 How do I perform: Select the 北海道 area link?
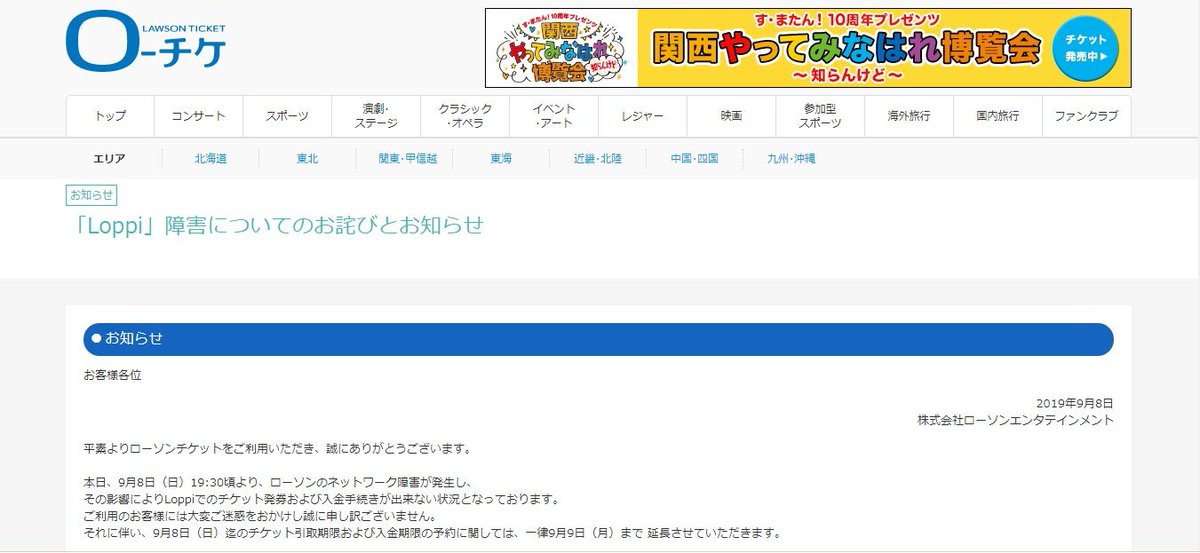[210, 159]
